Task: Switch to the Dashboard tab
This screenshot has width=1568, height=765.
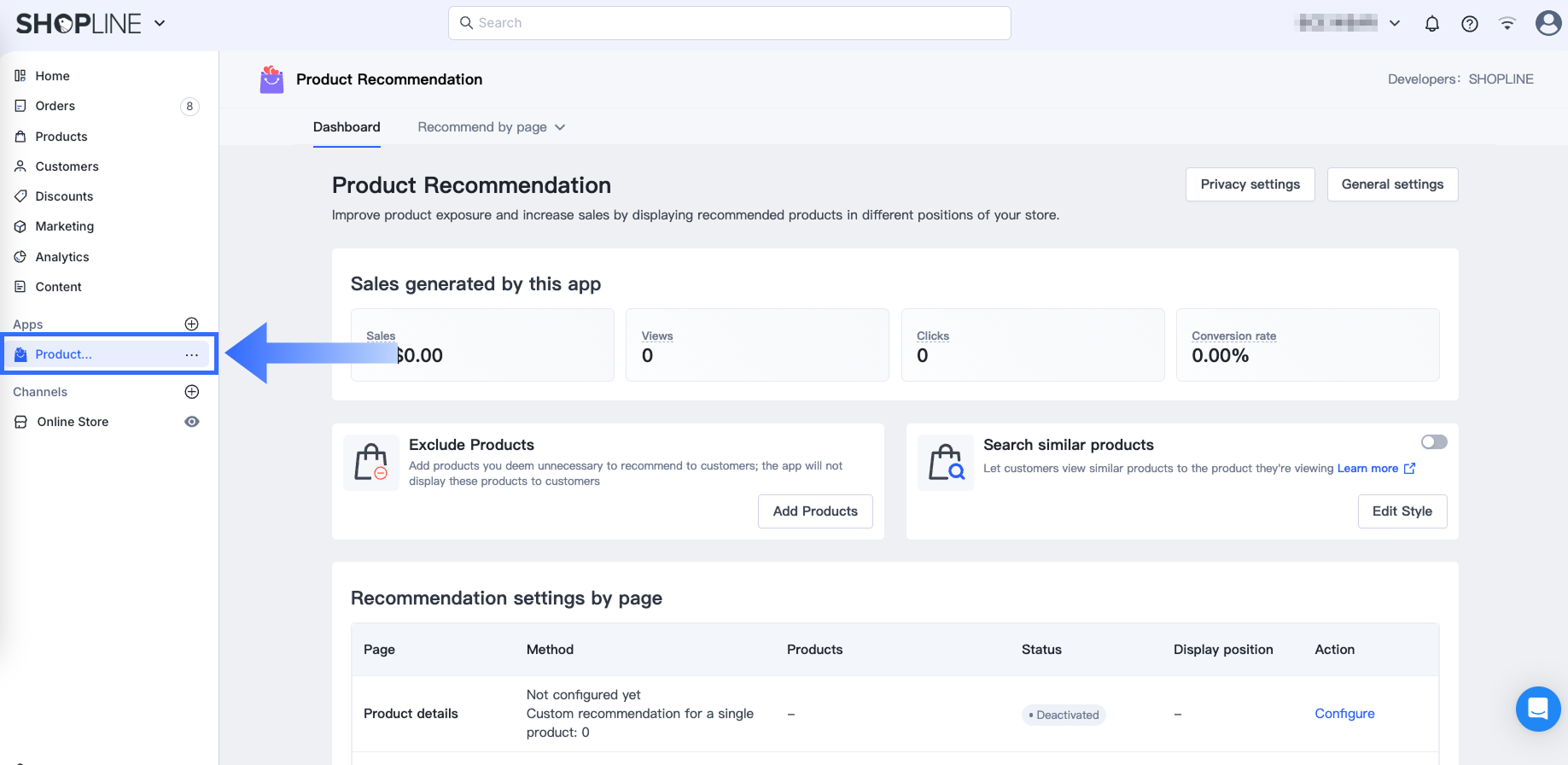Action: pos(347,127)
